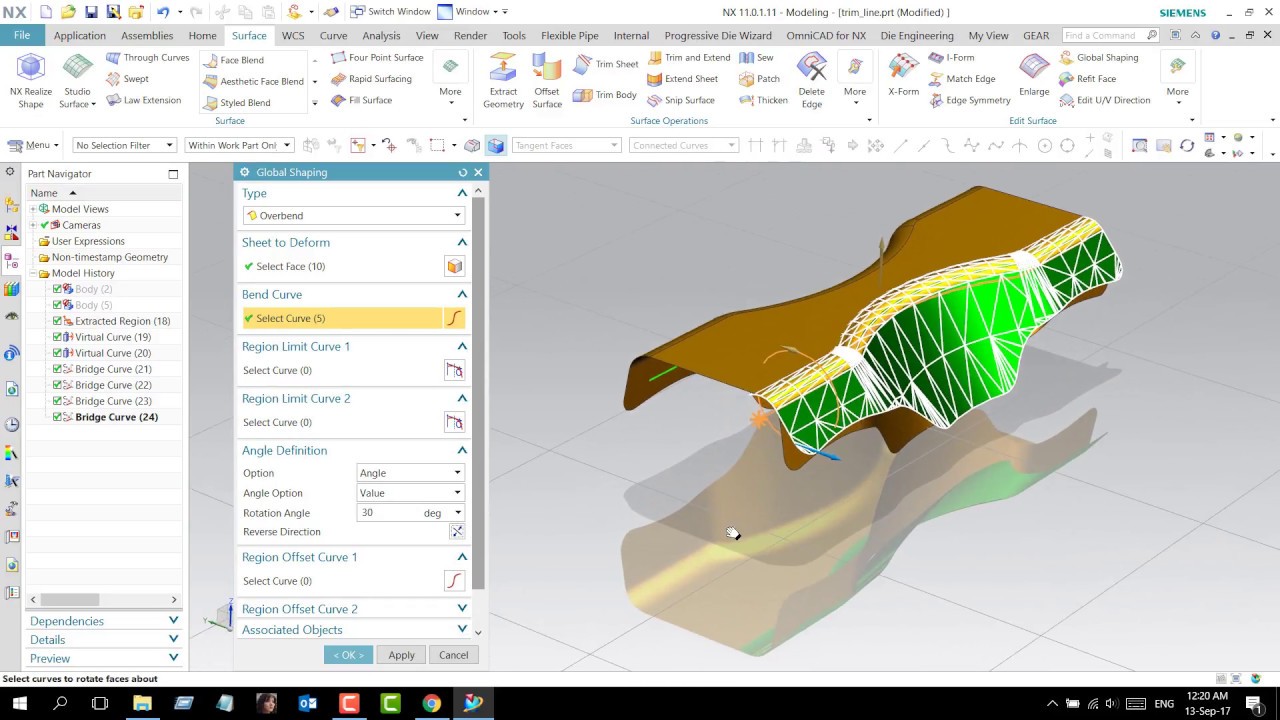1280x720 pixels.
Task: Open the No Selection Filter dropdown
Action: click(125, 145)
